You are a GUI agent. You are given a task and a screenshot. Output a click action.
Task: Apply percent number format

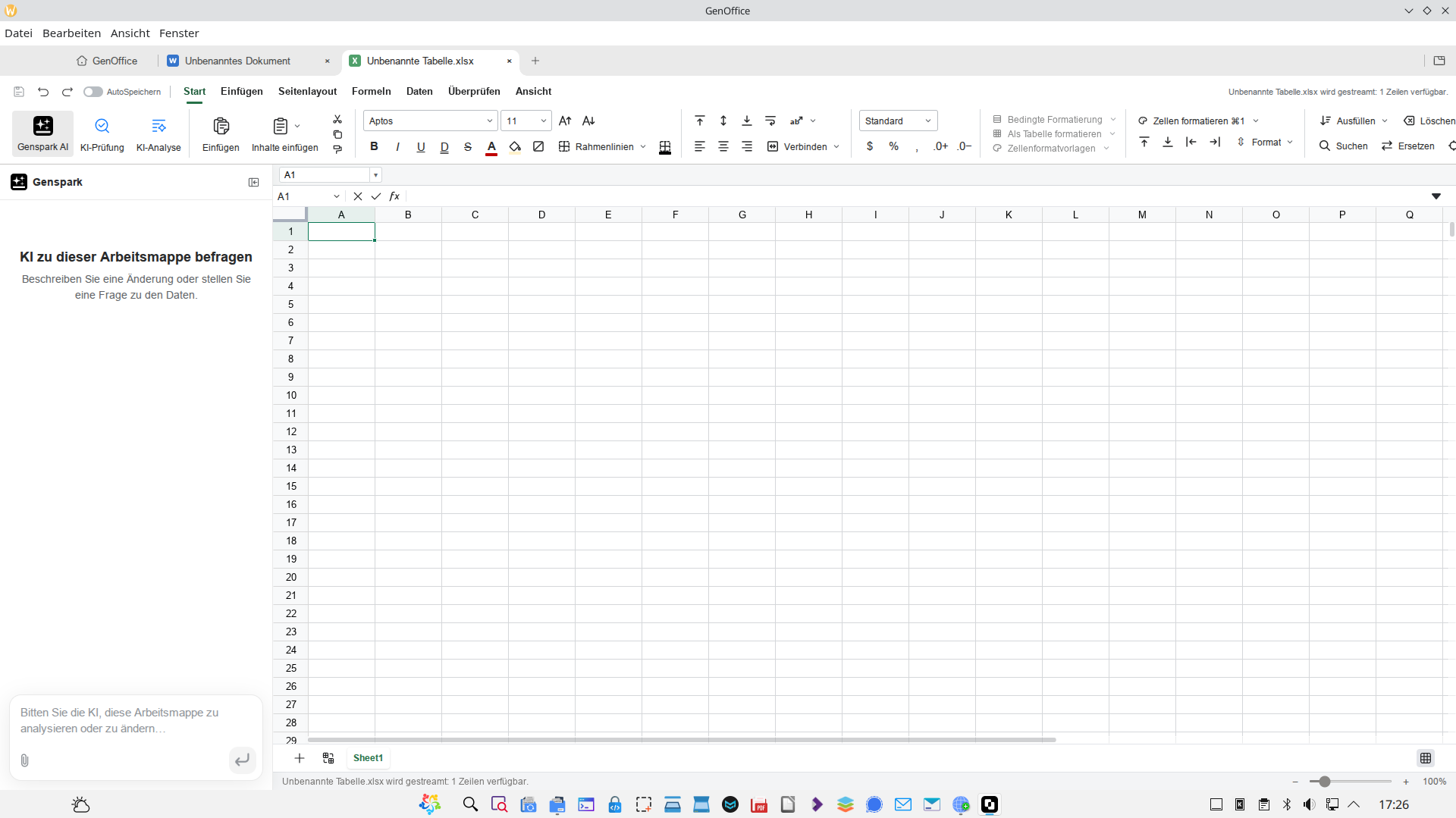click(x=894, y=146)
